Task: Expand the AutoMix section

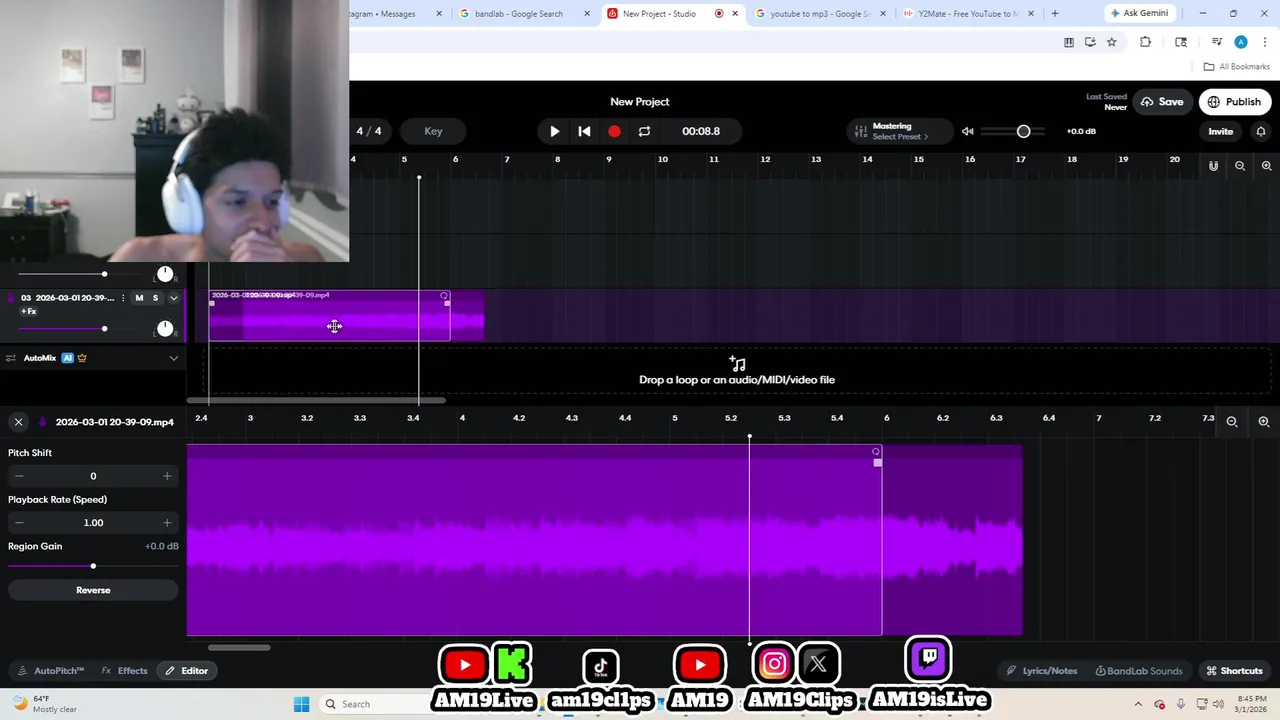Action: [173, 358]
